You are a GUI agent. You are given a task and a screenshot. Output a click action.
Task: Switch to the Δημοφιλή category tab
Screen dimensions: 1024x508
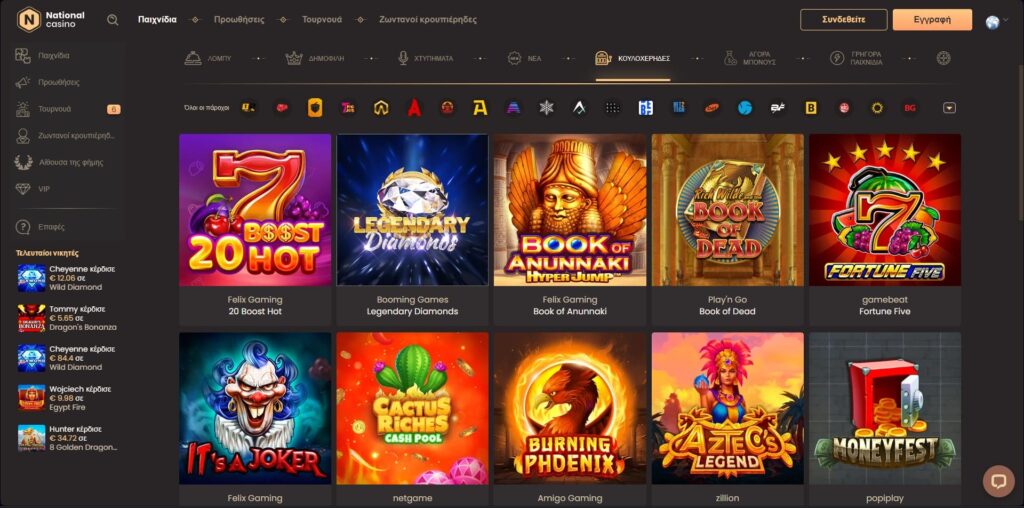[315, 58]
